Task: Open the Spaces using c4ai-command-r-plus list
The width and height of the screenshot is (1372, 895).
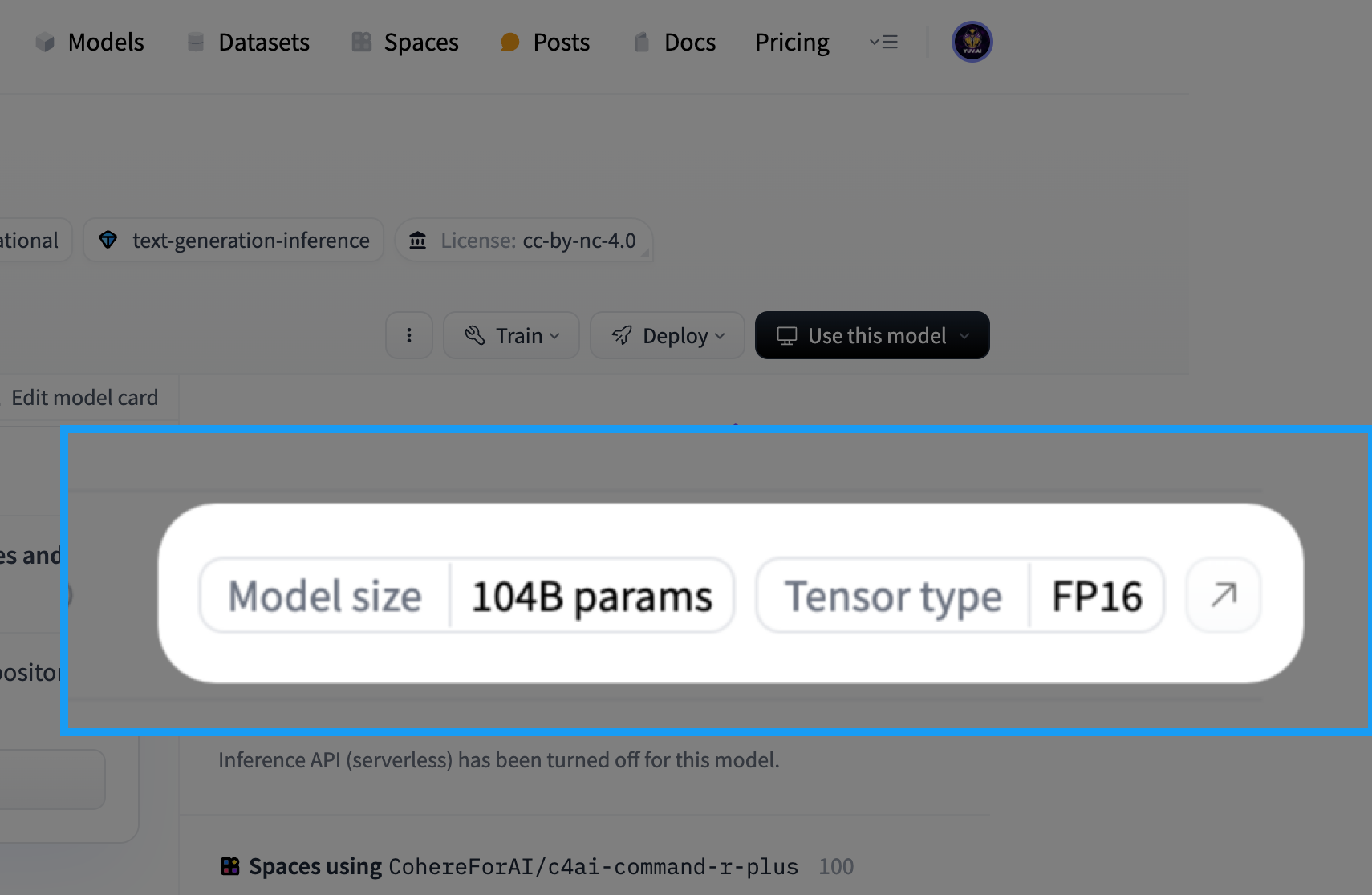Action: coord(538,866)
